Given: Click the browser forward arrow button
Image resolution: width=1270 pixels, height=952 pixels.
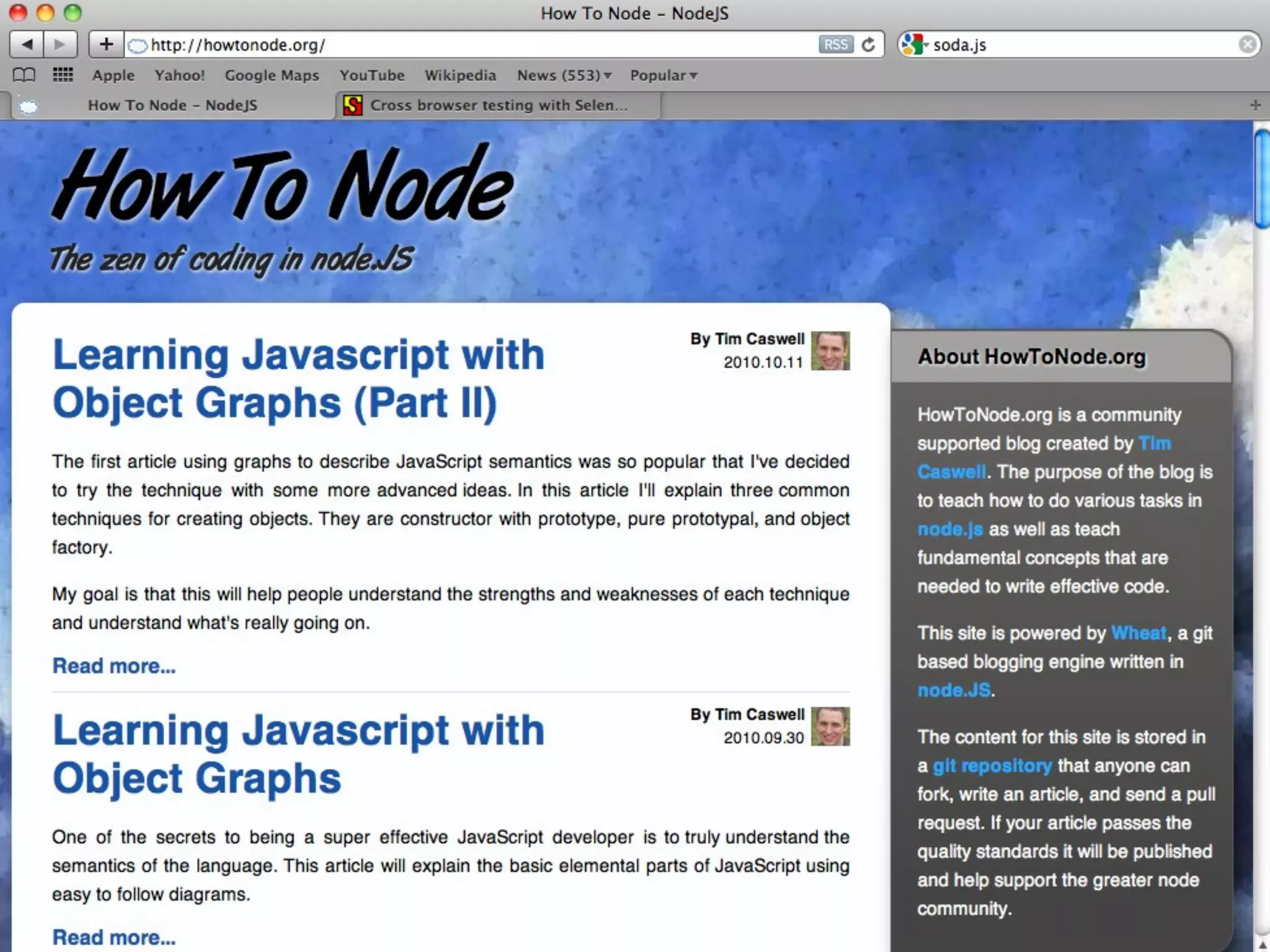Looking at the screenshot, I should (x=60, y=45).
